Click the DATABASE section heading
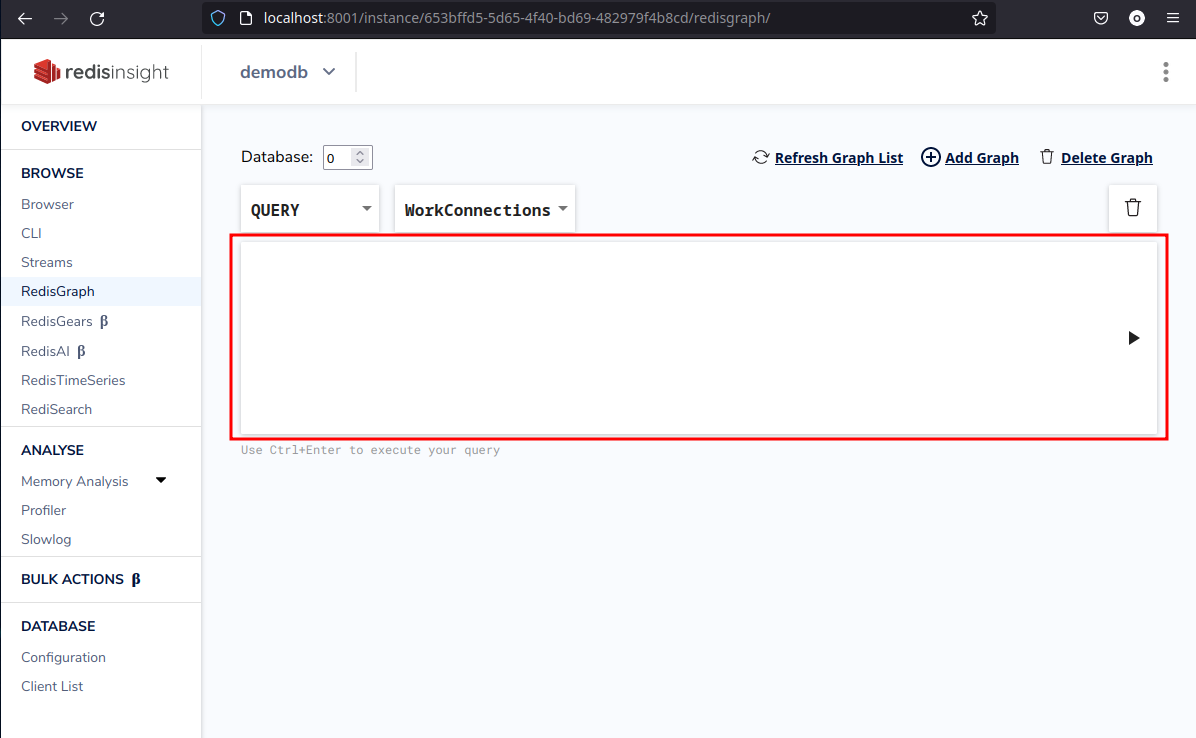Viewport: 1196px width, 738px height. coord(58,626)
